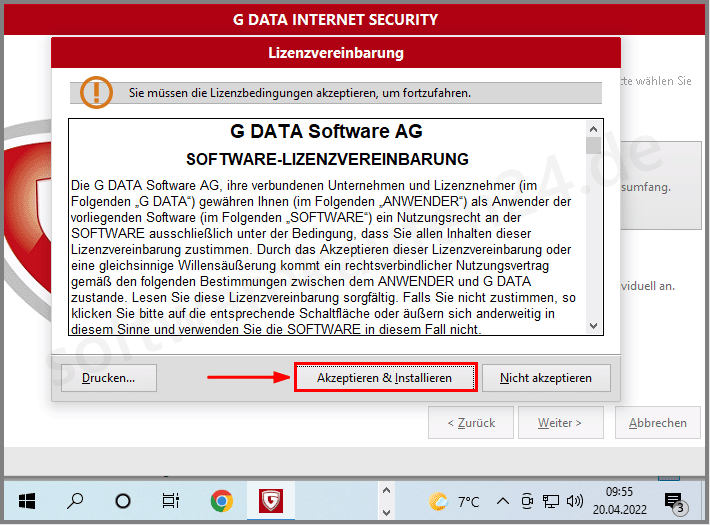Open the weather widget showing 7°C

[x=455, y=500]
